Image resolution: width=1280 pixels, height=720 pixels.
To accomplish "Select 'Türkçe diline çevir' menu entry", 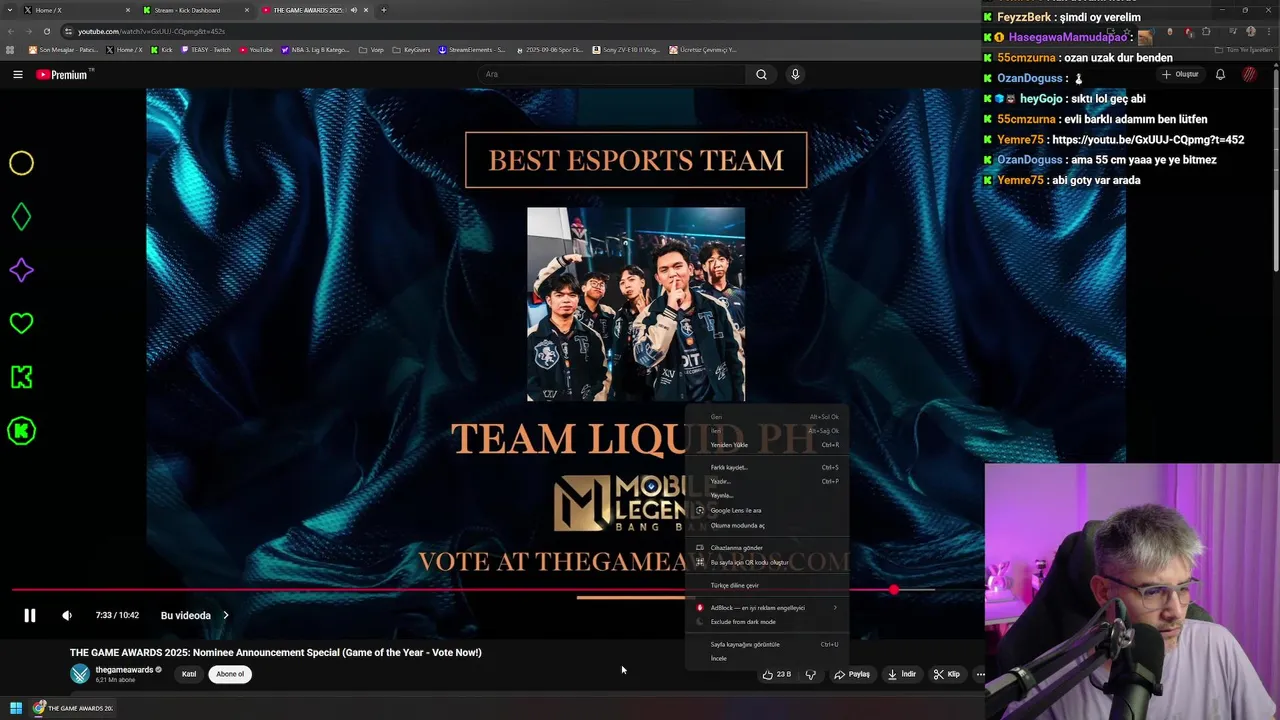I will (768, 585).
